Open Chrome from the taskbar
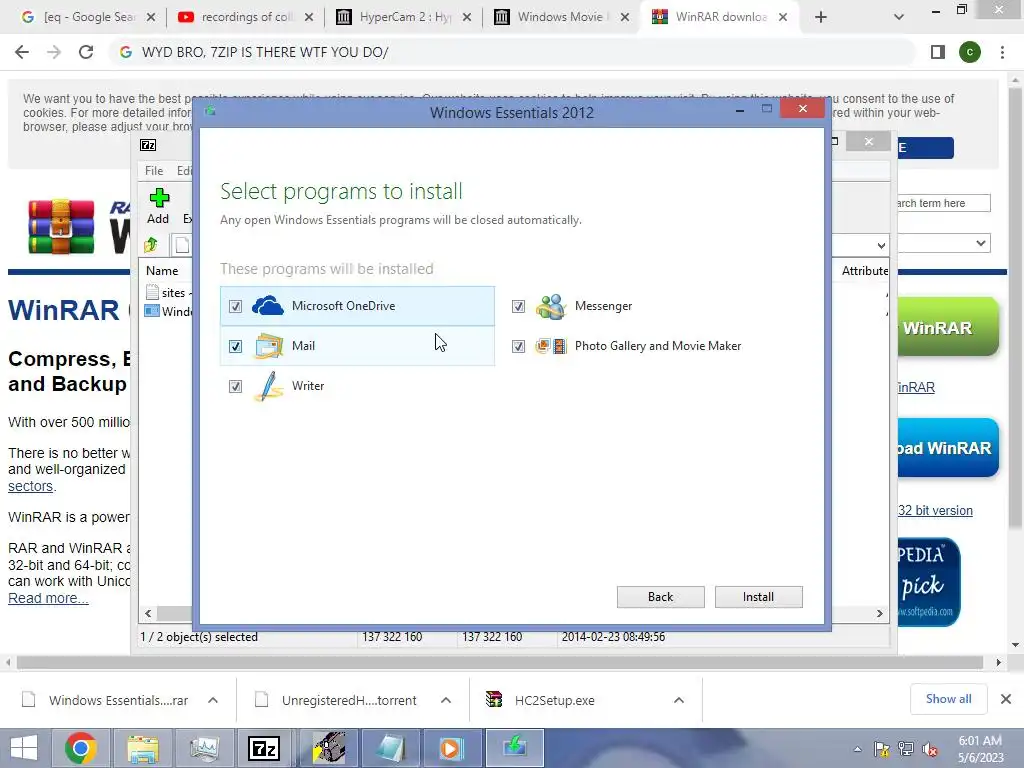Viewport: 1024px width, 768px height. pos(81,748)
